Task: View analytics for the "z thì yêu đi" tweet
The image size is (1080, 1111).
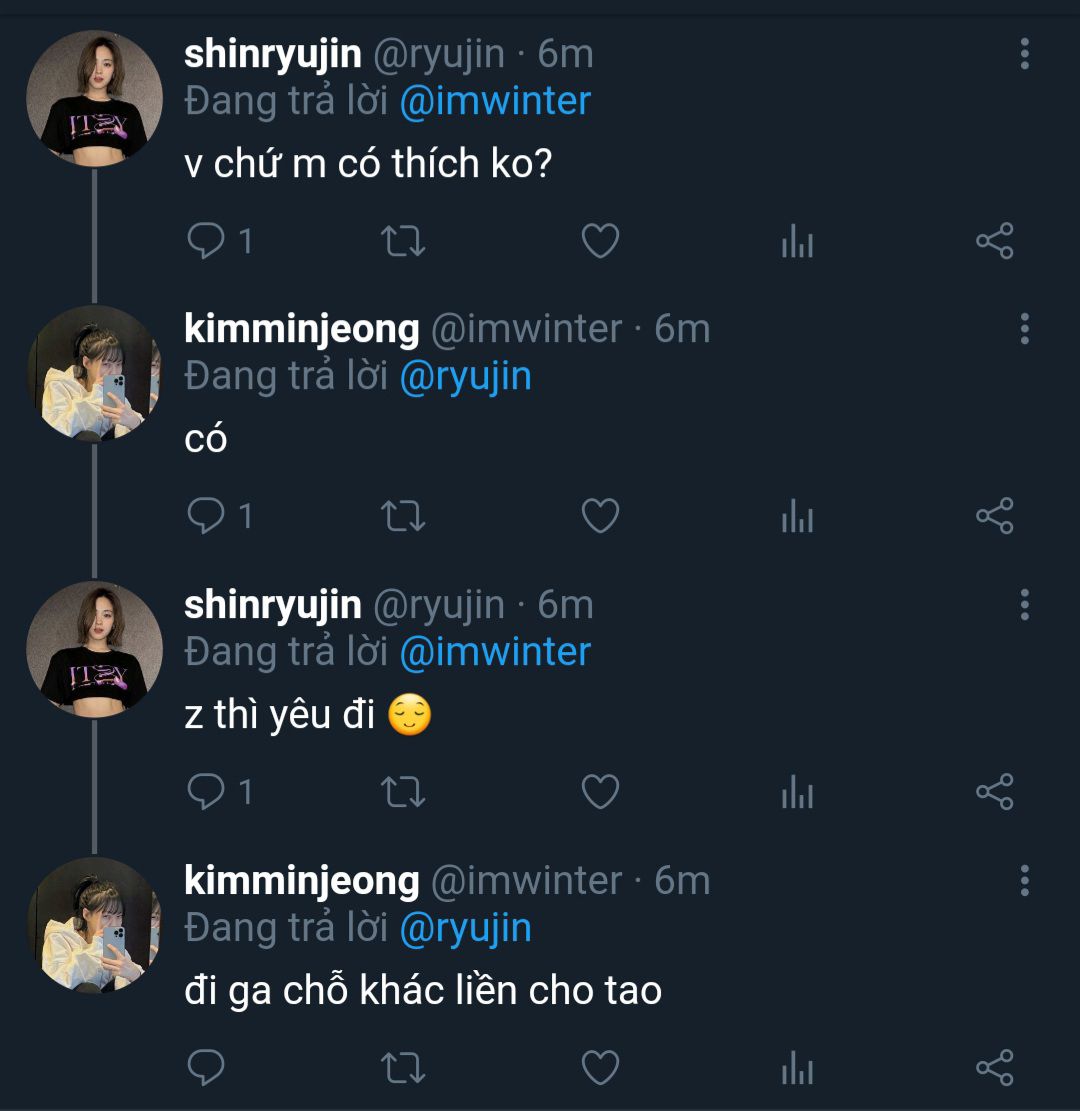Action: coord(797,793)
